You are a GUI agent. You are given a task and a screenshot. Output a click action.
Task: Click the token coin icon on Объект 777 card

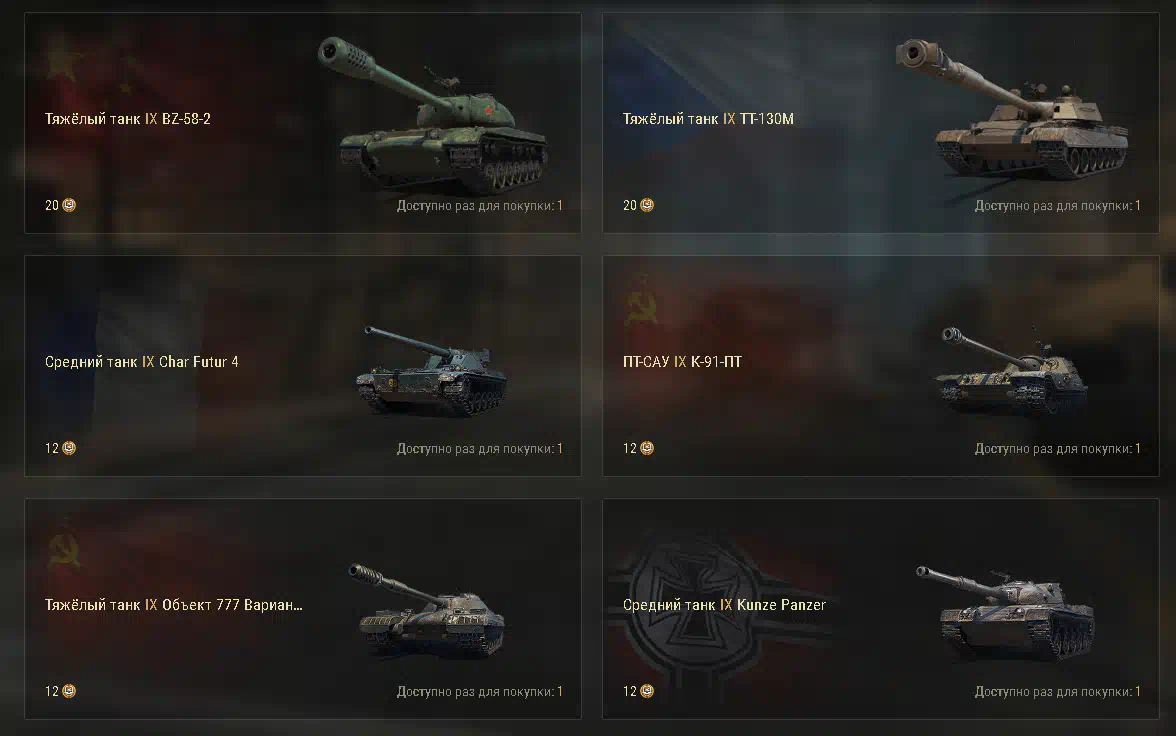click(x=69, y=691)
